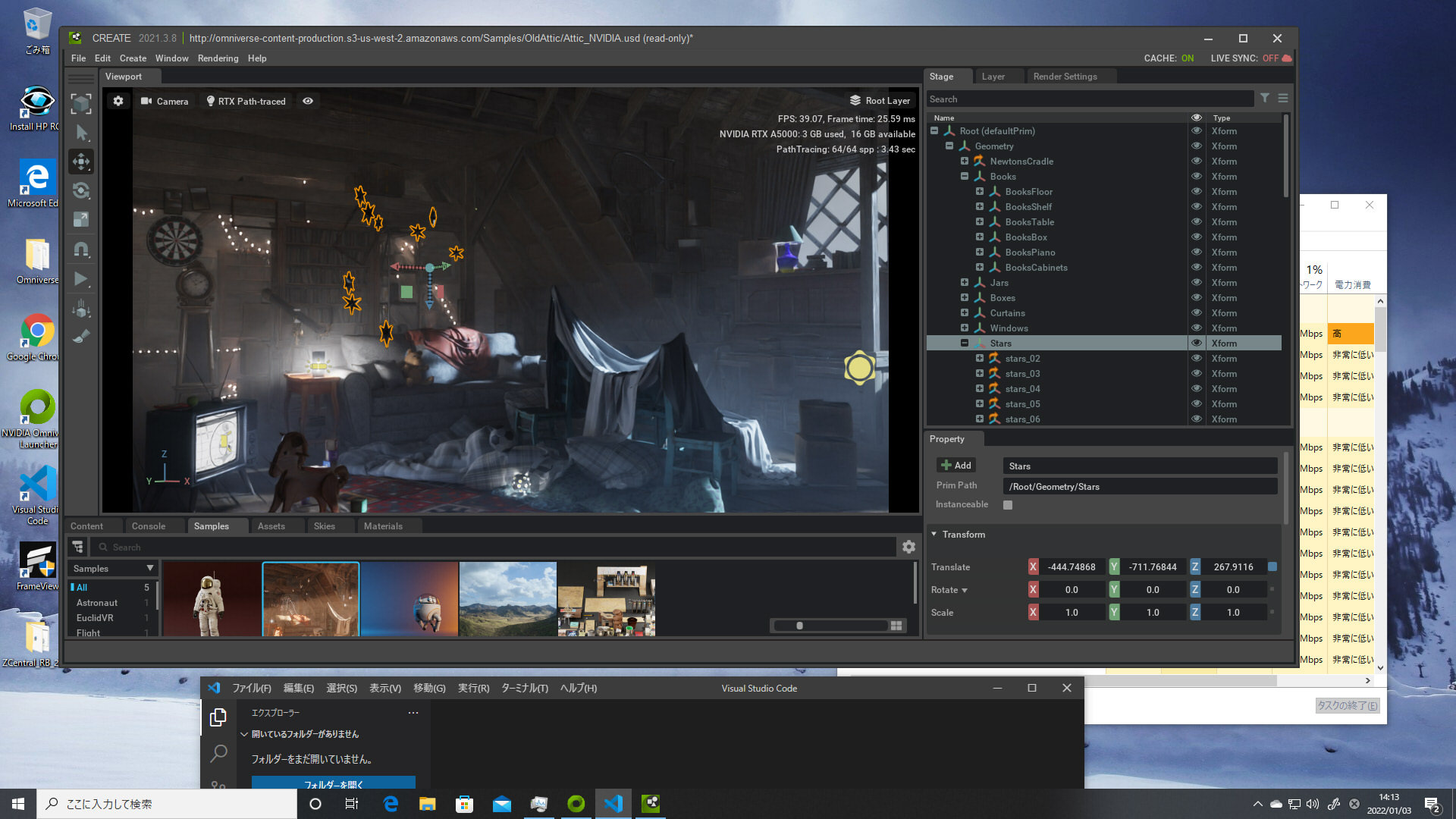Open the File menu

(x=78, y=58)
